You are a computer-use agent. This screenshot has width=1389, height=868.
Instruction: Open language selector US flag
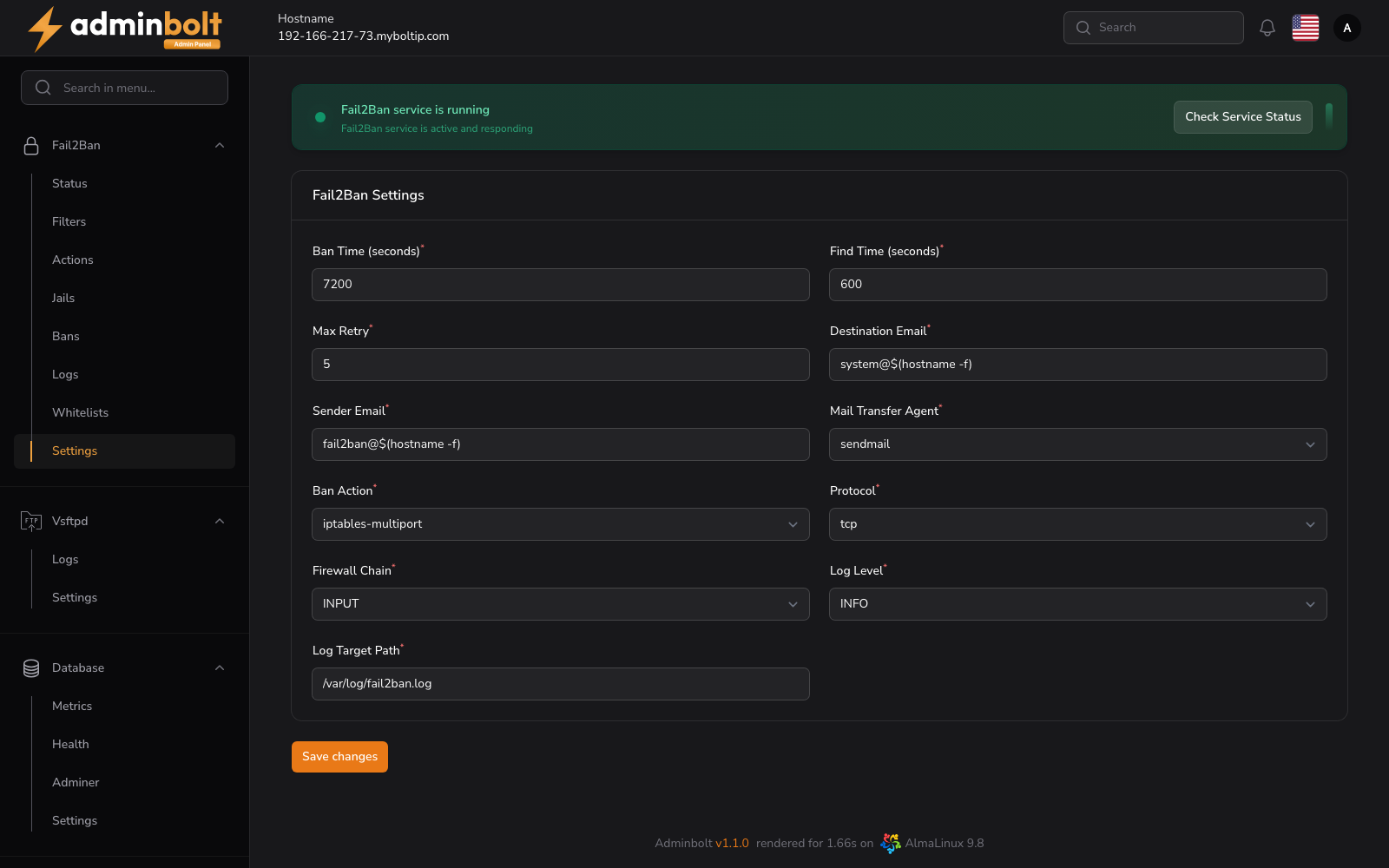click(1306, 28)
